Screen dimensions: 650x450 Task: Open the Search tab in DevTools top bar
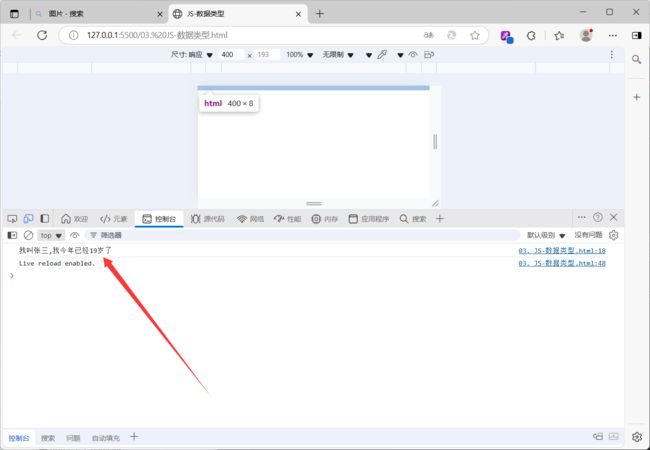pyautogui.click(x=413, y=219)
